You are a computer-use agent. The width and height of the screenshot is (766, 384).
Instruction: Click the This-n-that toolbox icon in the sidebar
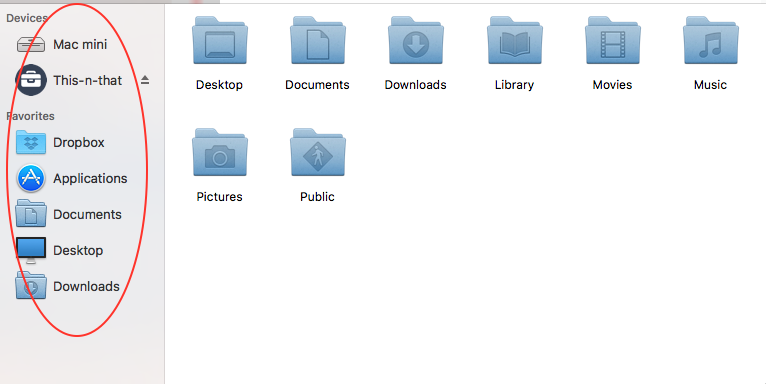[31, 80]
